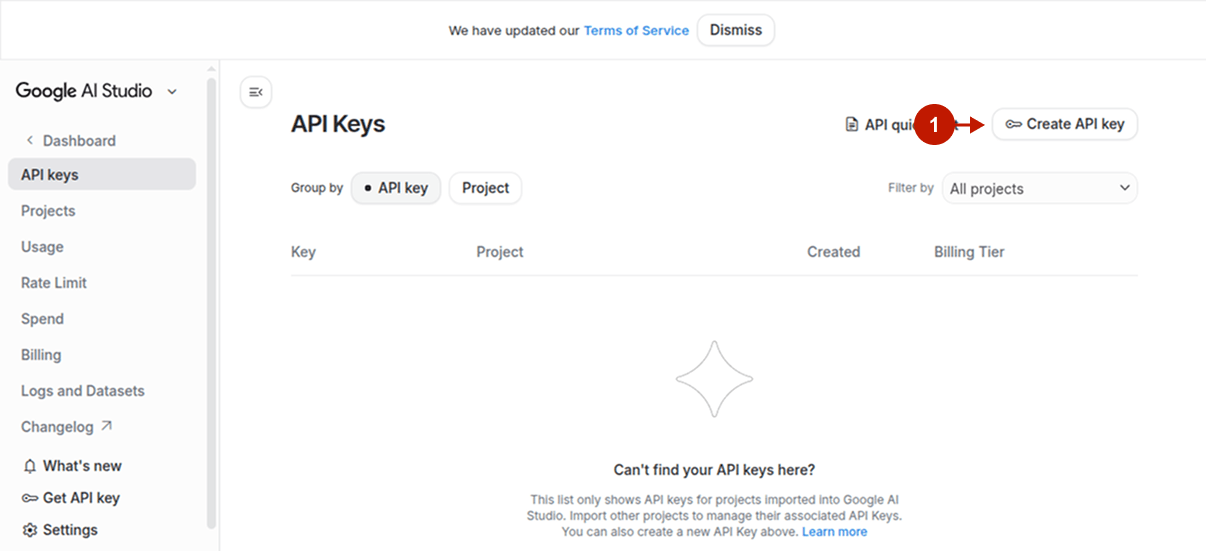Group by API key toggle
1206x551 pixels.
396,188
